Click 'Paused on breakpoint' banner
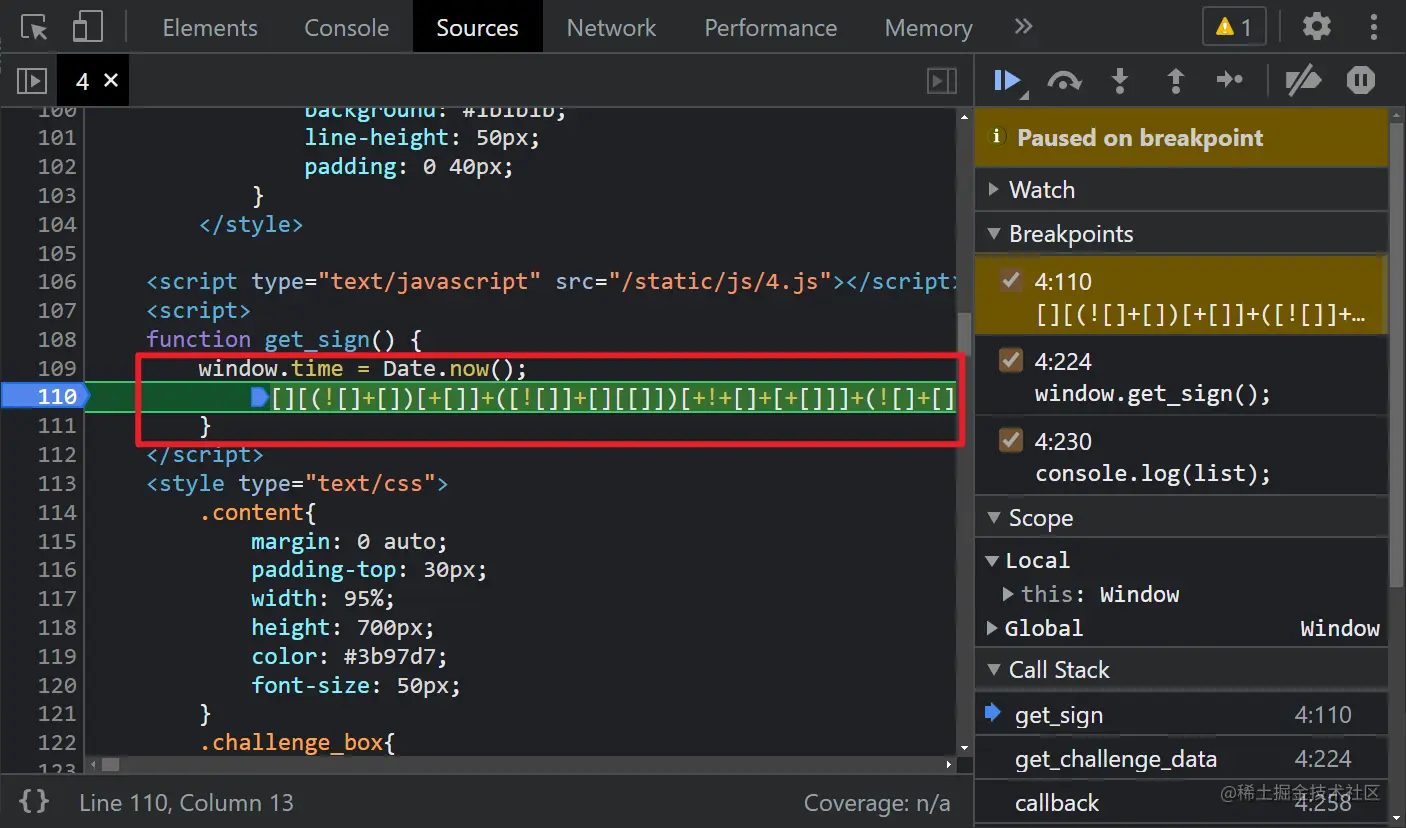Screen dimensions: 1406x828 pyautogui.click(x=1181, y=137)
